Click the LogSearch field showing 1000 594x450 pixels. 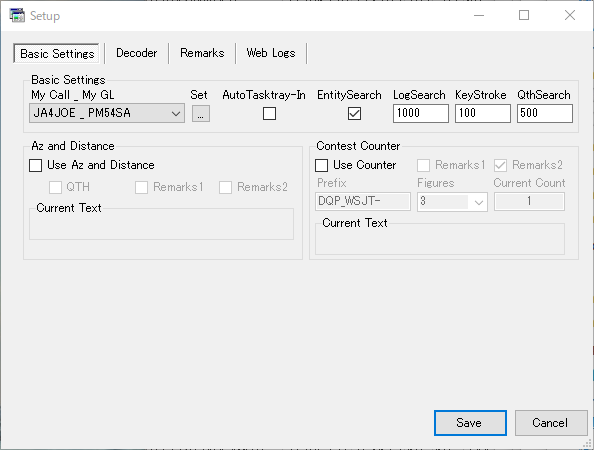click(420, 113)
